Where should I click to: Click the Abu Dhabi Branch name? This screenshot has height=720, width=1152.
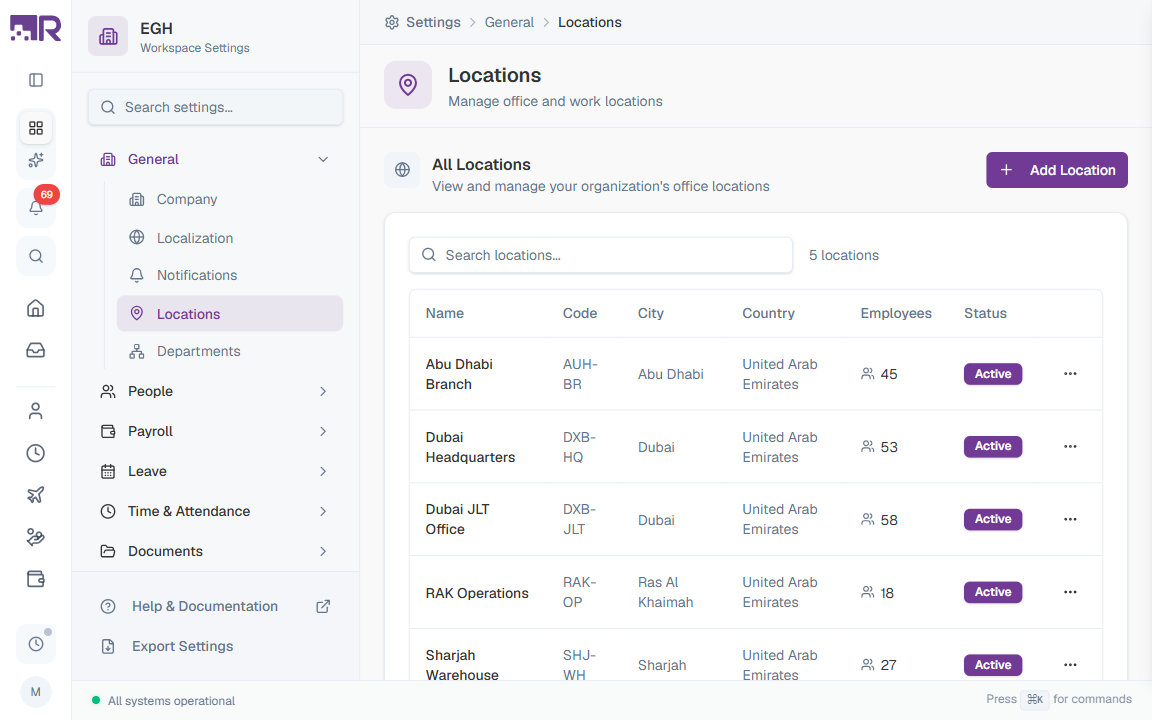459,374
